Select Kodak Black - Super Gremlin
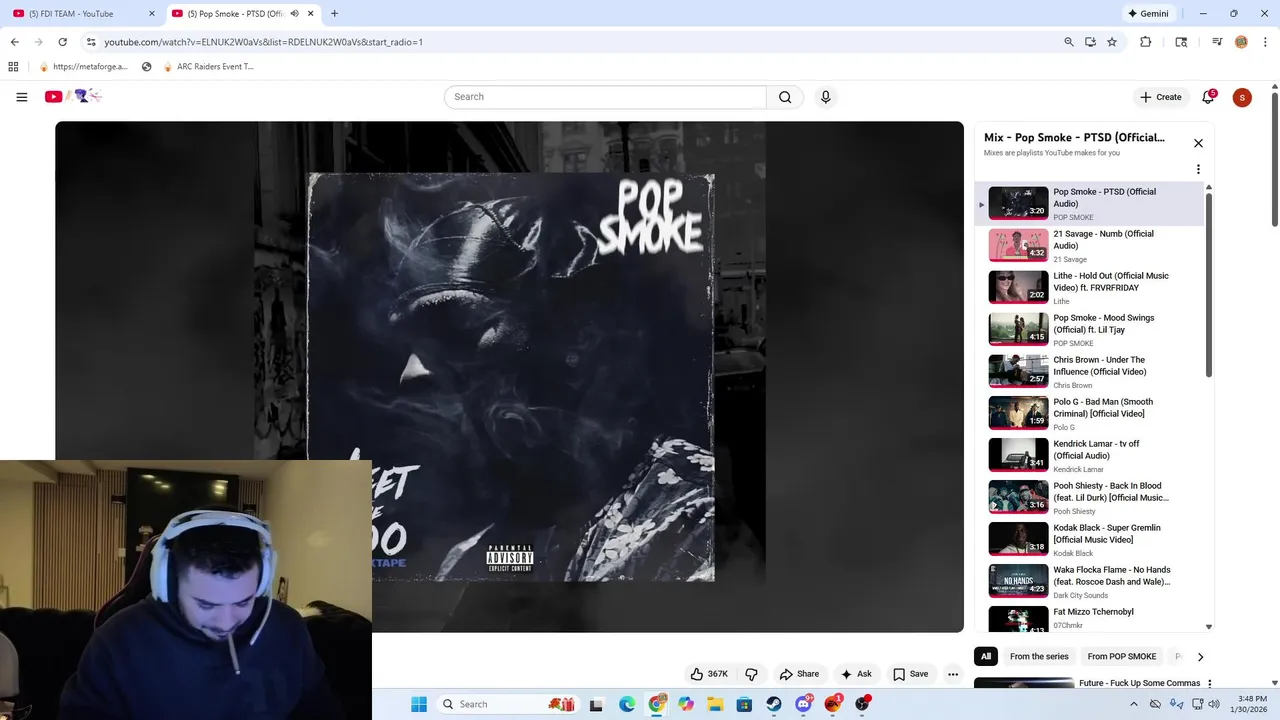This screenshot has height=720, width=1280. [x=1090, y=539]
